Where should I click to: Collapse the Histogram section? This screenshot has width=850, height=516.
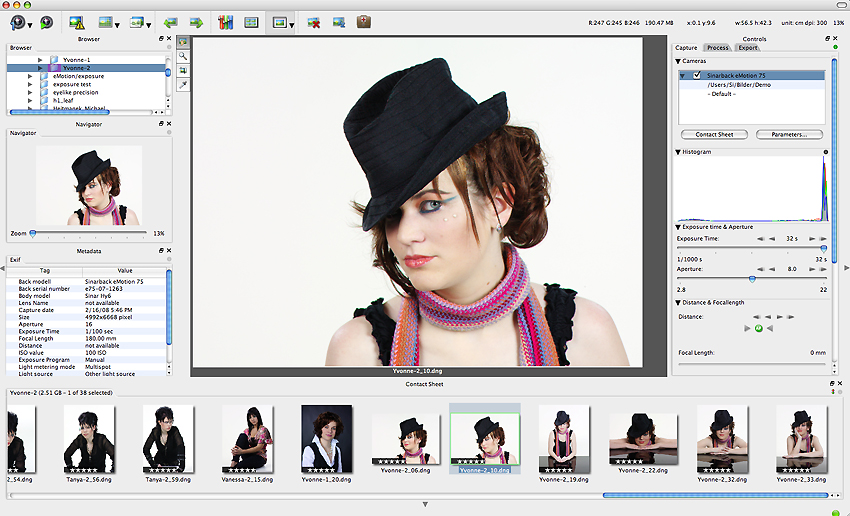tap(679, 152)
